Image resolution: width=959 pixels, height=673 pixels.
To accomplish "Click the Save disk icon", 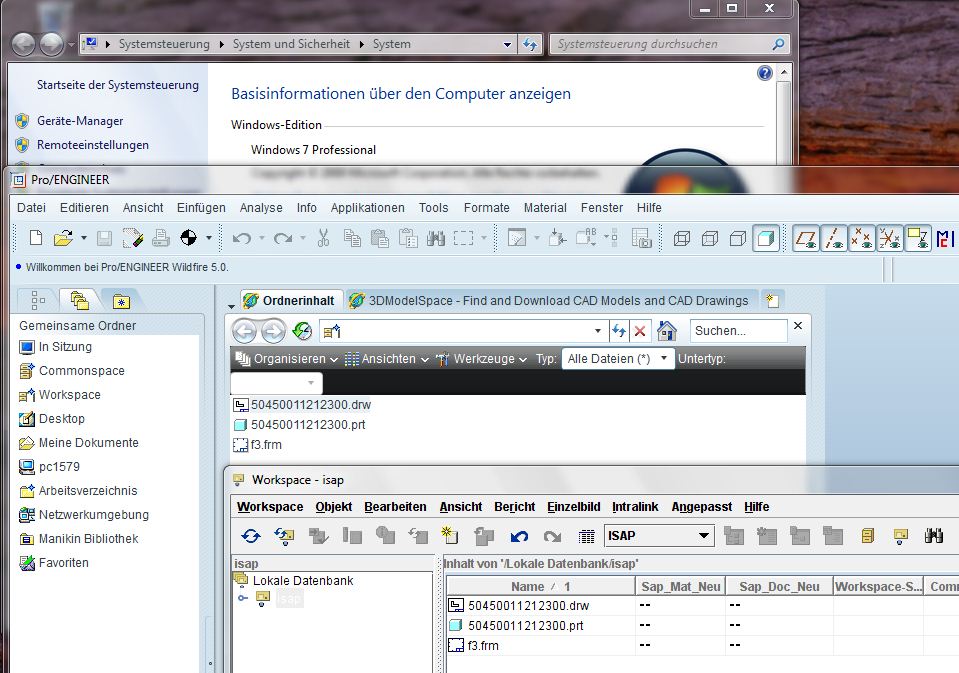I will point(105,238).
